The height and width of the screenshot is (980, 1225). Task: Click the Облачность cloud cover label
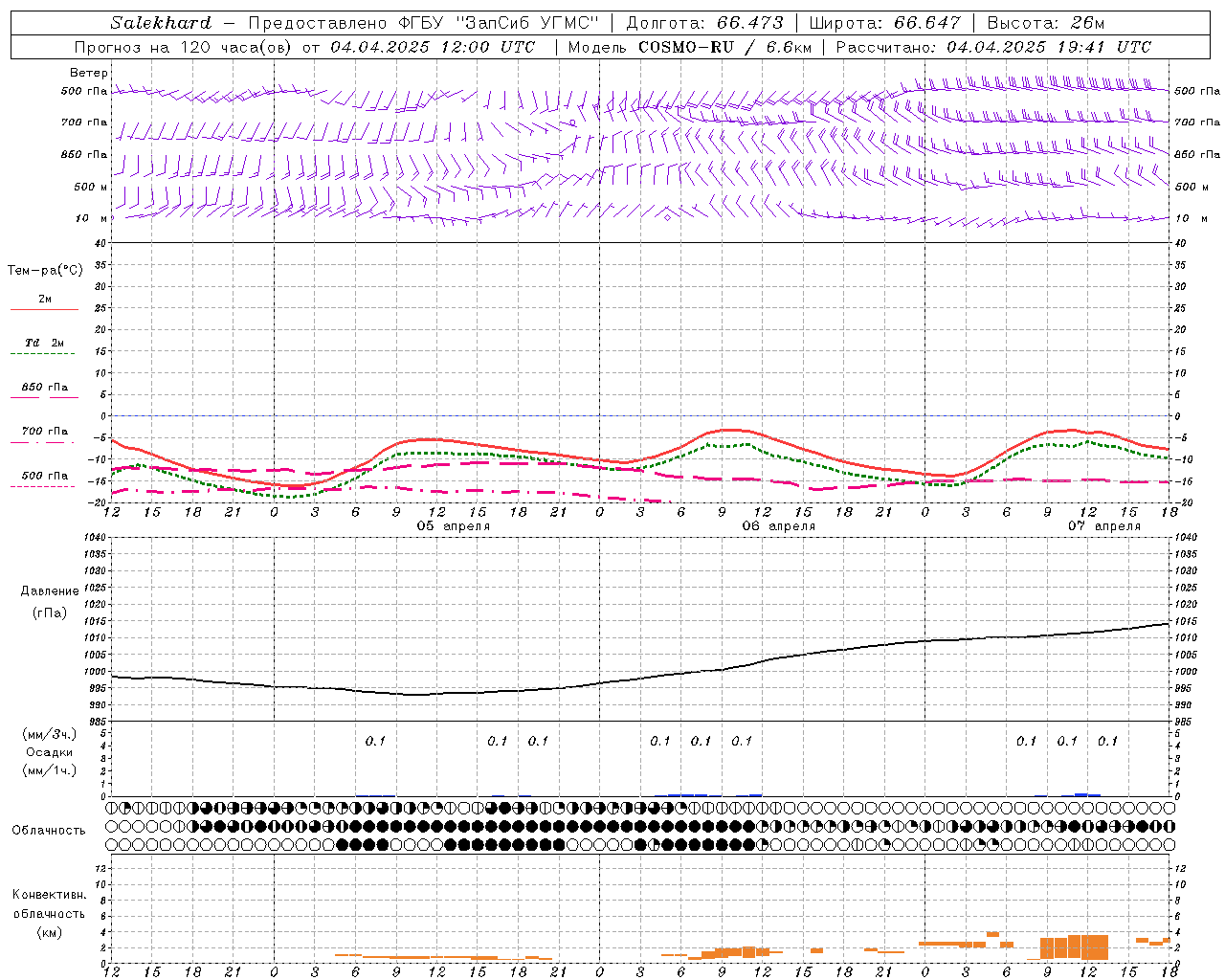click(x=49, y=830)
